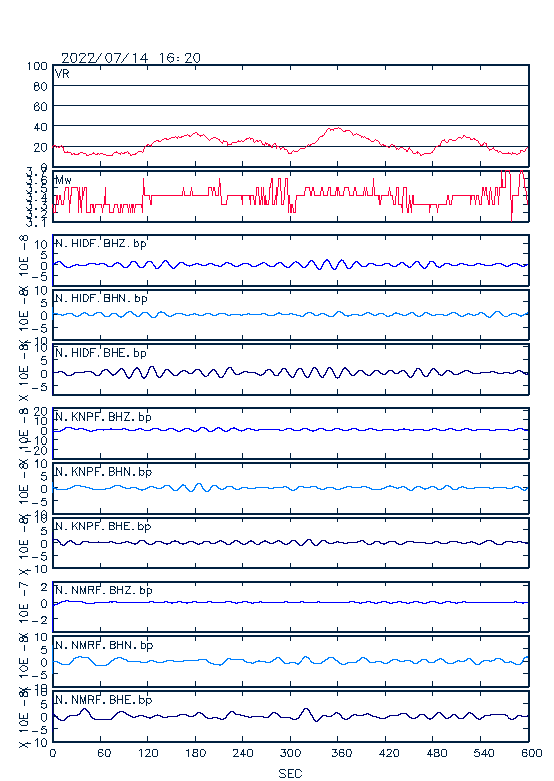Click the N.KNPF.BHZ.bp trace label
This screenshot has height=781, width=554.
pyautogui.click(x=103, y=416)
